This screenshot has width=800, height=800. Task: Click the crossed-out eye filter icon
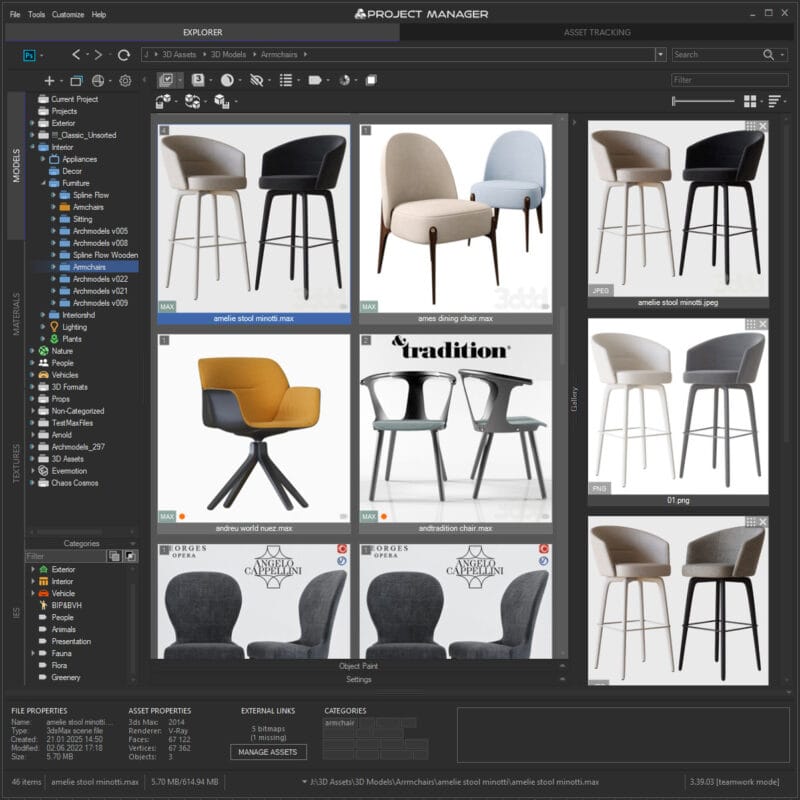(257, 80)
